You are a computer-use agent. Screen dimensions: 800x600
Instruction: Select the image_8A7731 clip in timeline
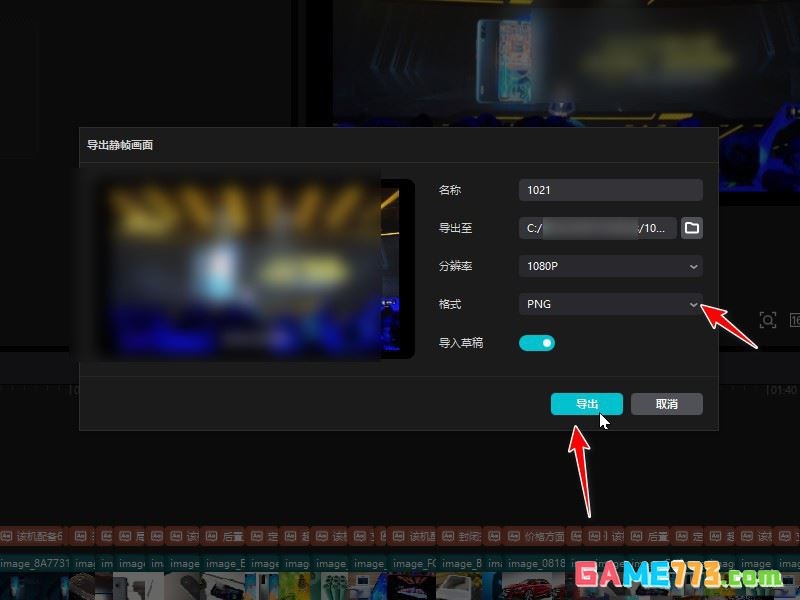coord(36,564)
